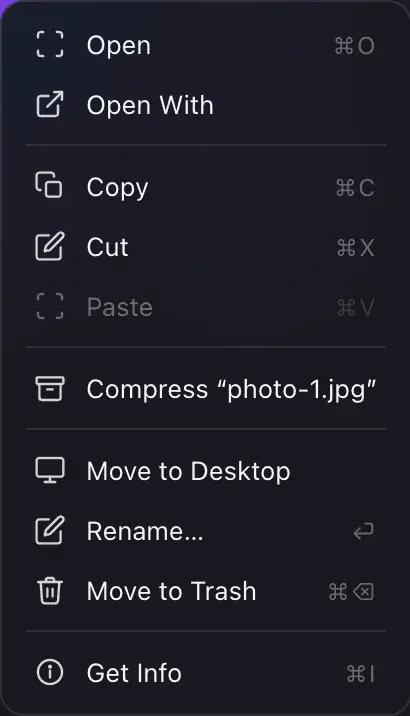Image resolution: width=410 pixels, height=716 pixels.
Task: Click the dashed-square icon beside Open
Action: pos(50,45)
